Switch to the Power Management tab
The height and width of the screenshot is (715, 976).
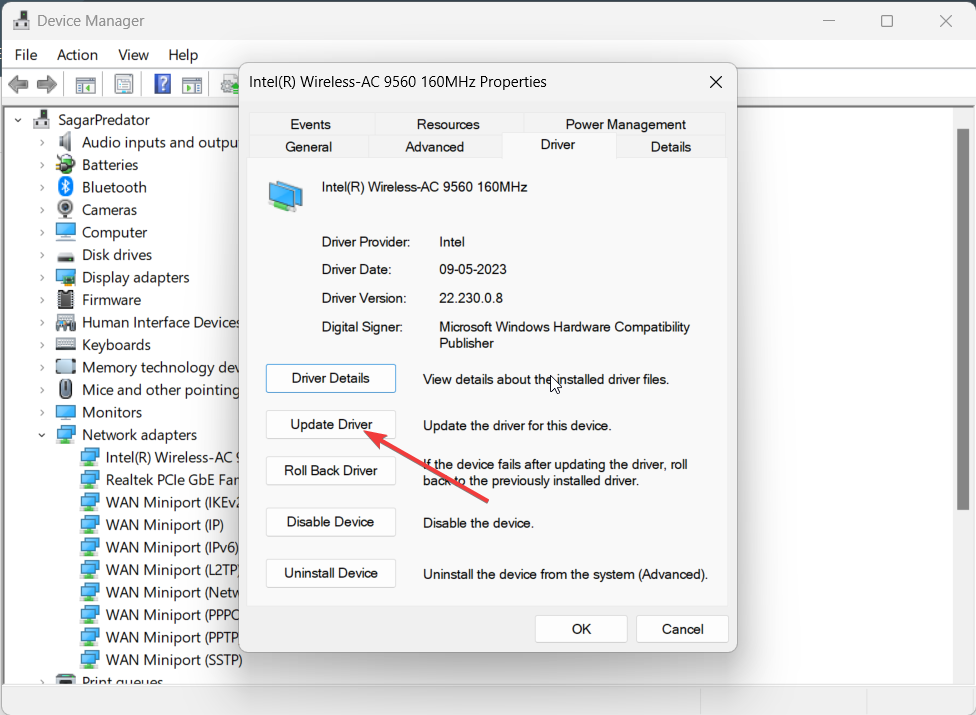coord(626,124)
